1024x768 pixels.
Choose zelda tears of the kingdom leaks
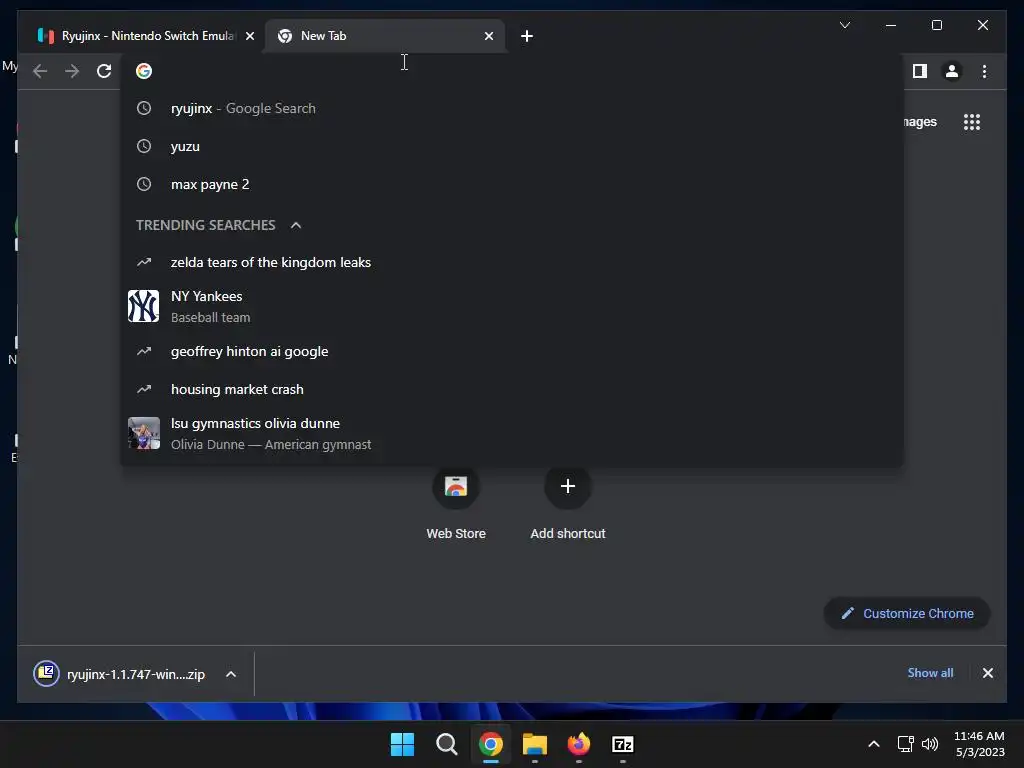[x=512, y=263]
